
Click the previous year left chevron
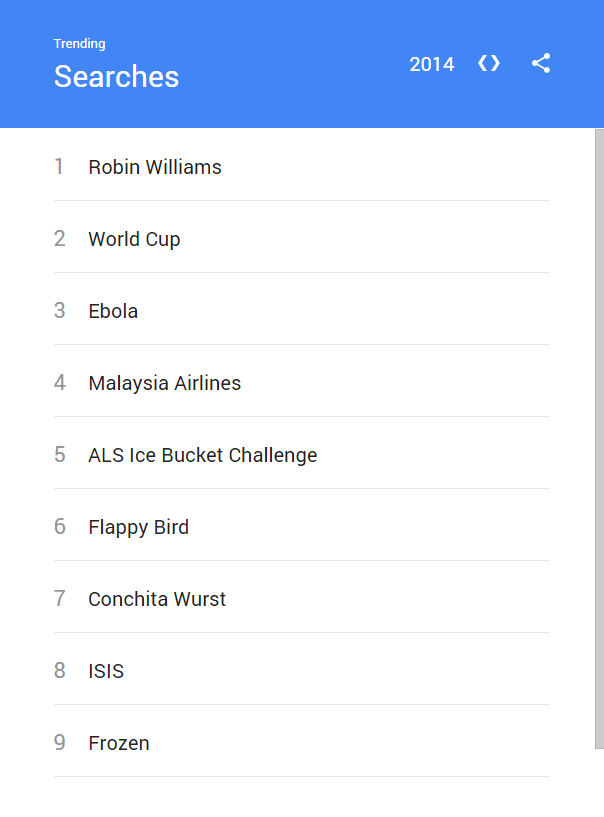click(x=482, y=64)
